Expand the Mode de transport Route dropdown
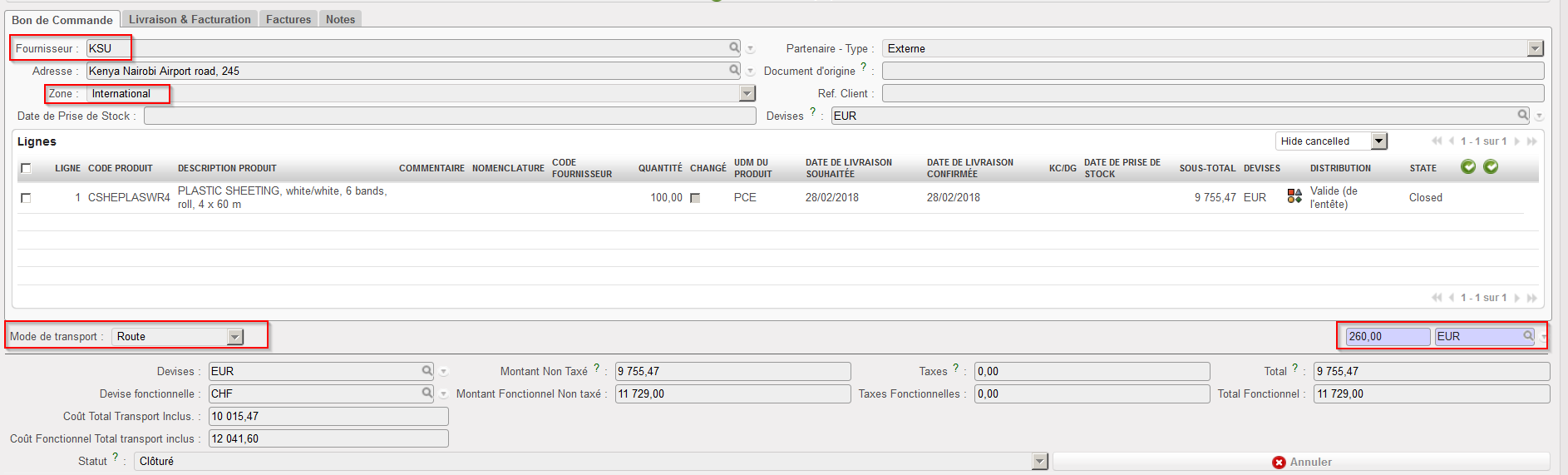The image size is (1568, 475). (x=235, y=337)
